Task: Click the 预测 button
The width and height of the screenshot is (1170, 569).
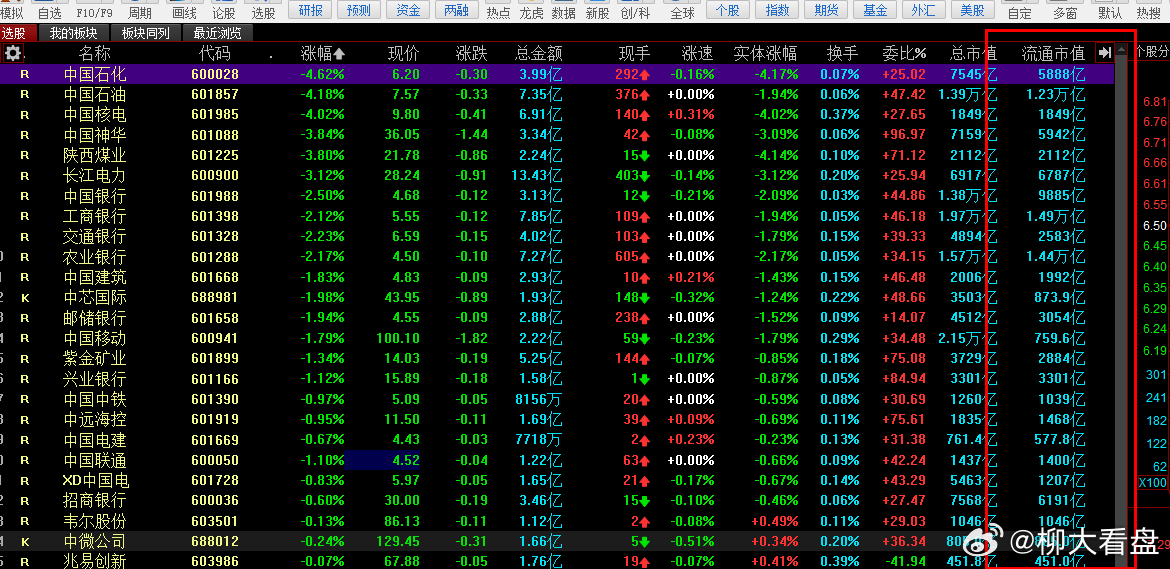Action: [359, 10]
